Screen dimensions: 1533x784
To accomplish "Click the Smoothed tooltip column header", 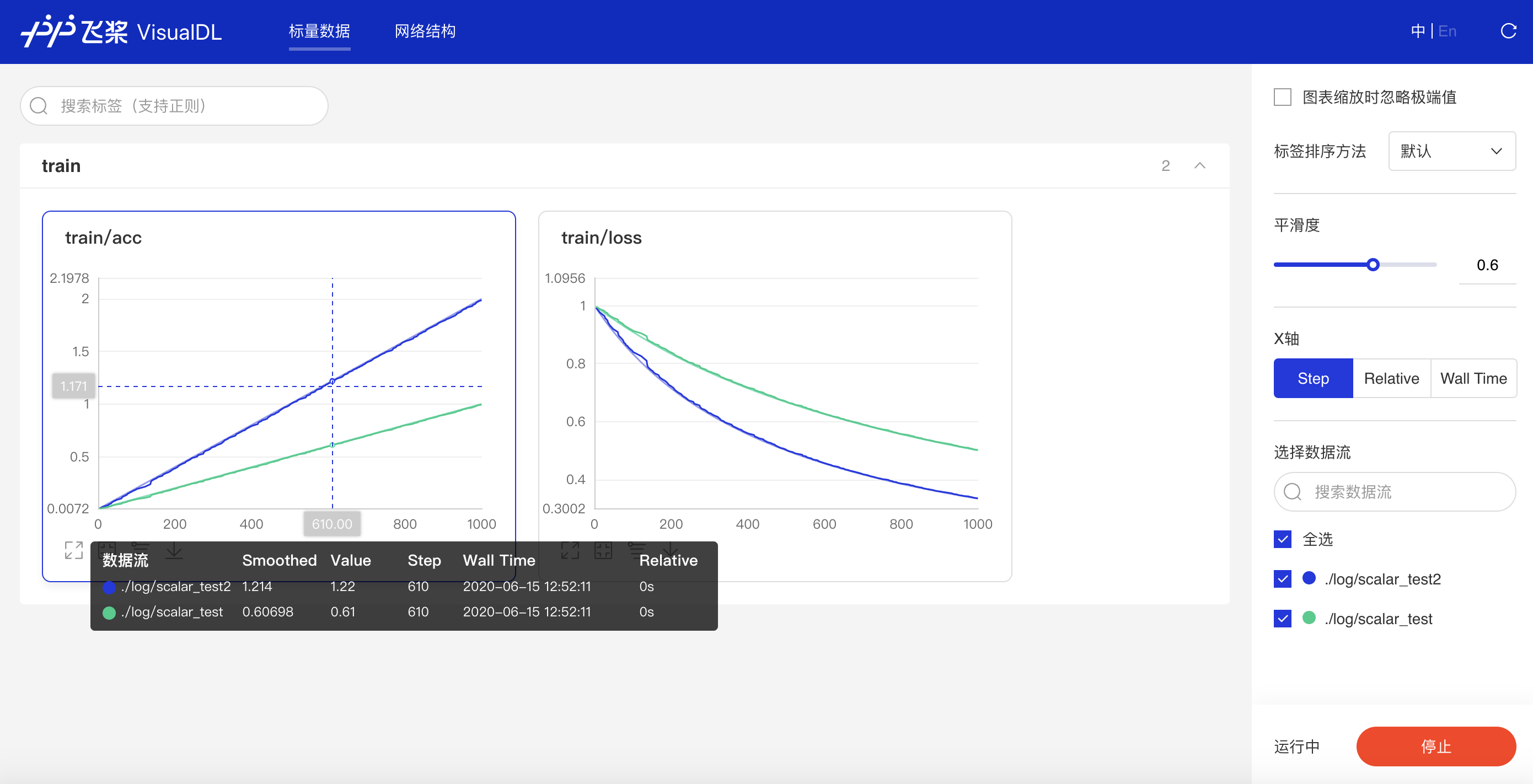I will point(279,560).
